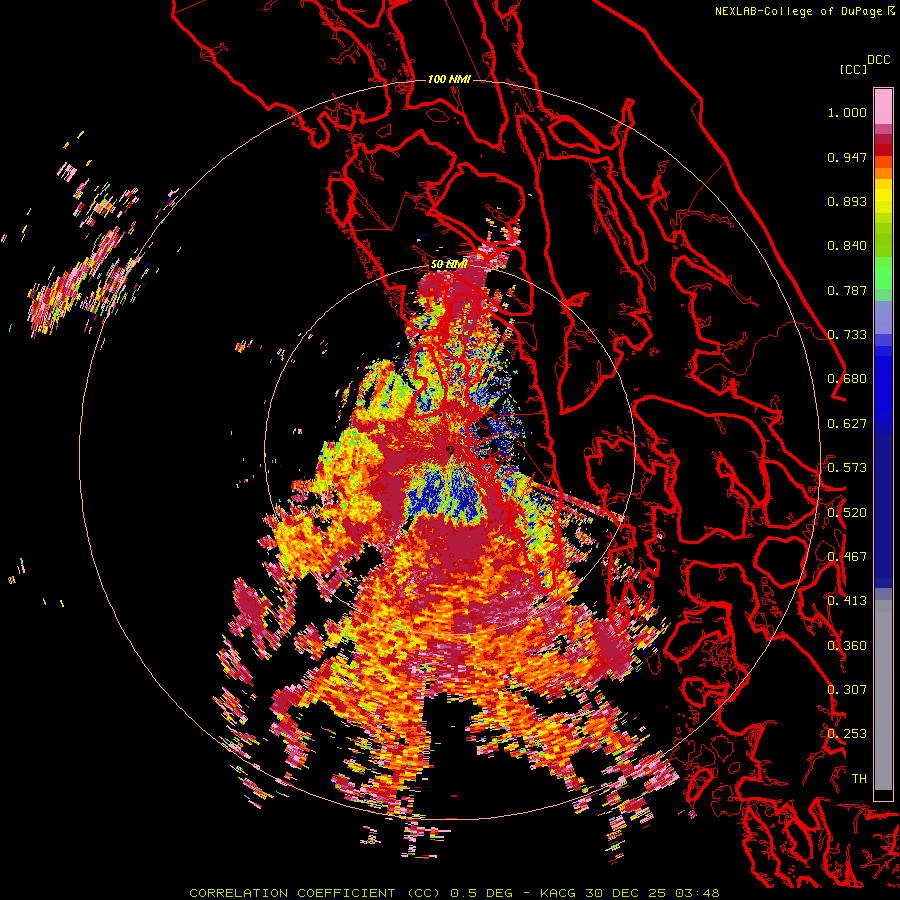Viewport: 900px width, 900px height.
Task: Click the 30 DEC 25 date in the caption
Action: [625, 893]
